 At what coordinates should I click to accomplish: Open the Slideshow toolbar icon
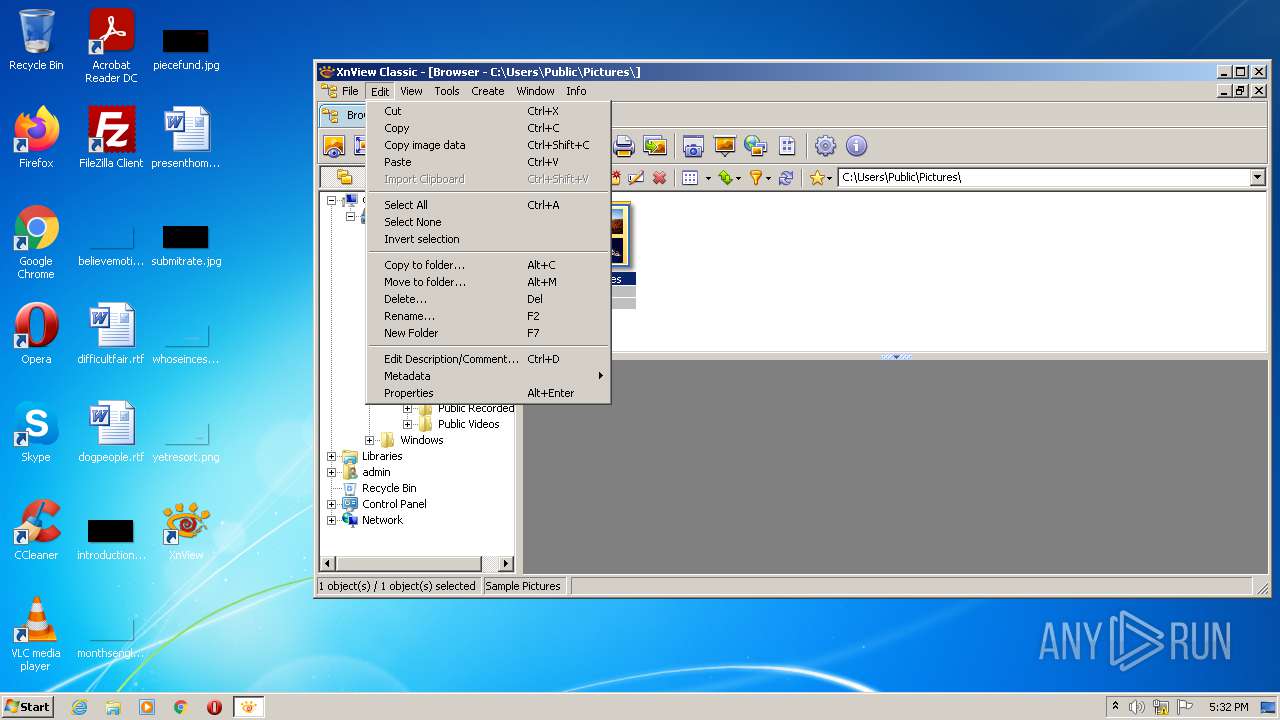(x=724, y=146)
